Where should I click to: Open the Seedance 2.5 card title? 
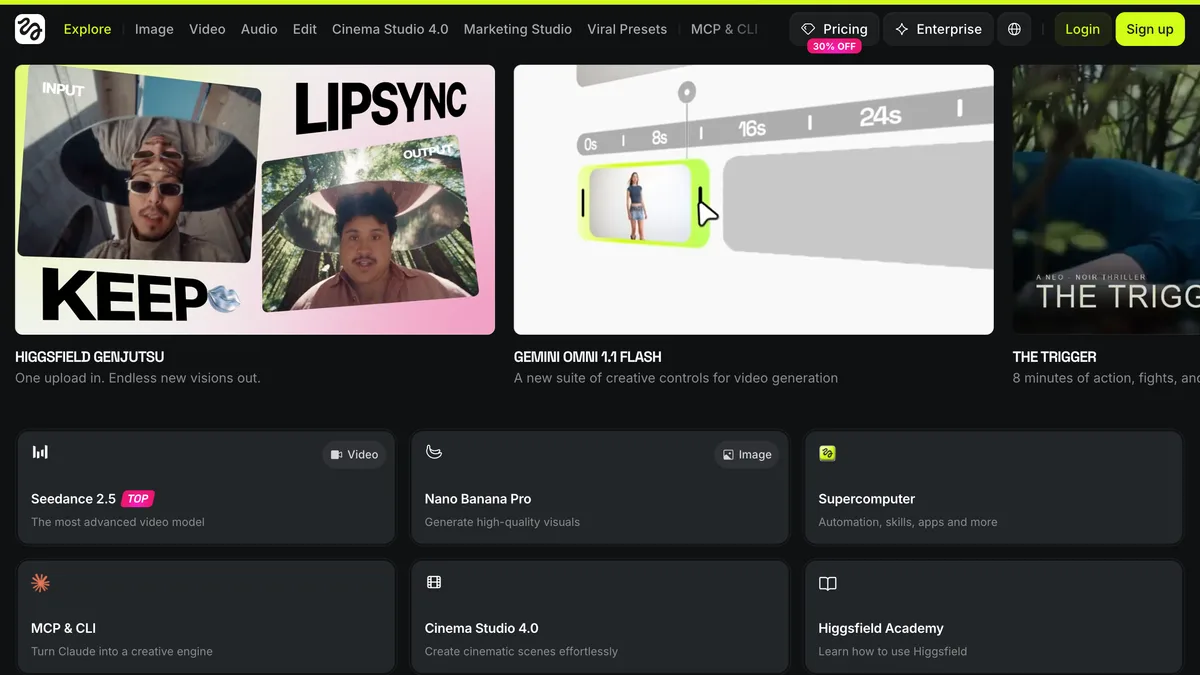point(73,499)
